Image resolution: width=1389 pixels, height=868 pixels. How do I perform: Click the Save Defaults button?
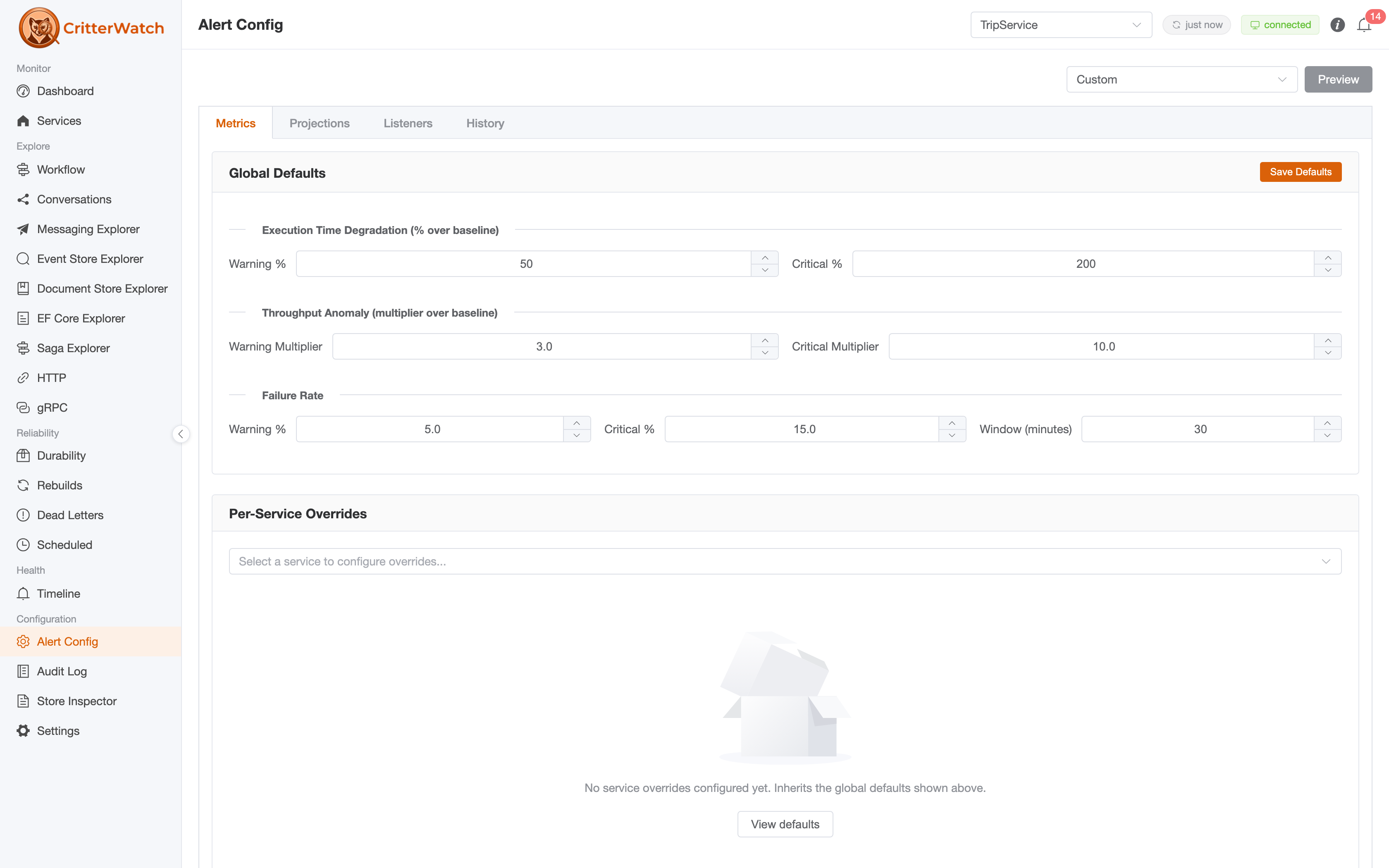point(1300,172)
